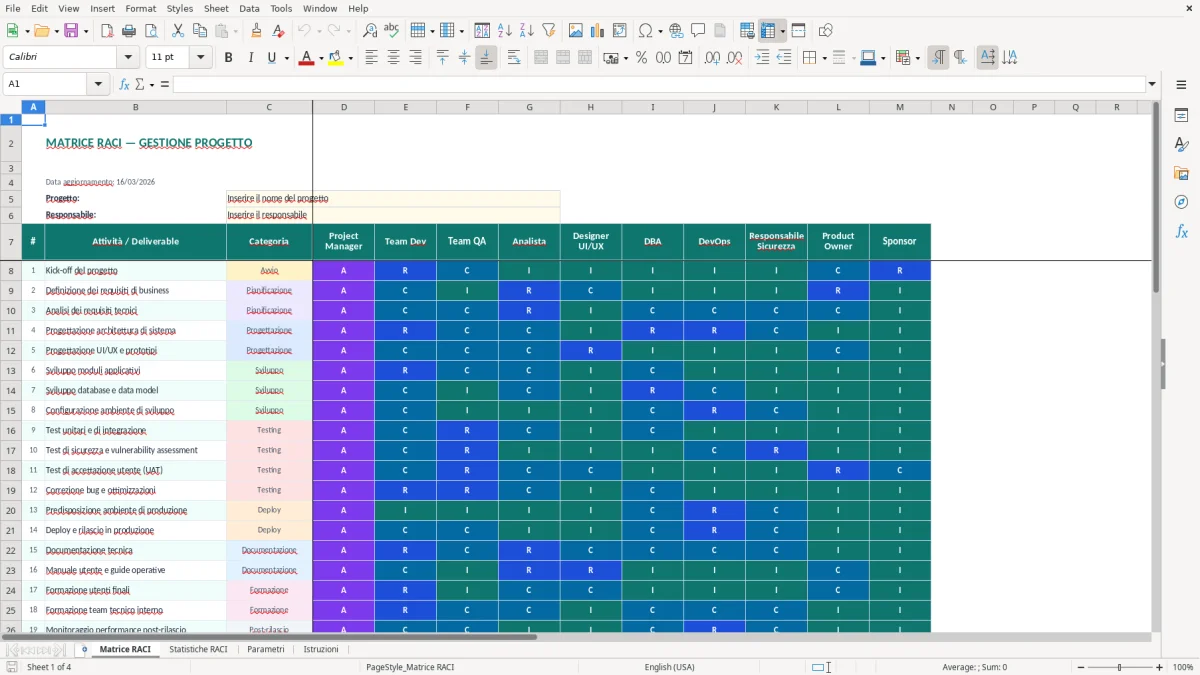Screen dimensions: 1200x675
Task: Toggle Center Horizontally alignment
Action: click(x=393, y=58)
